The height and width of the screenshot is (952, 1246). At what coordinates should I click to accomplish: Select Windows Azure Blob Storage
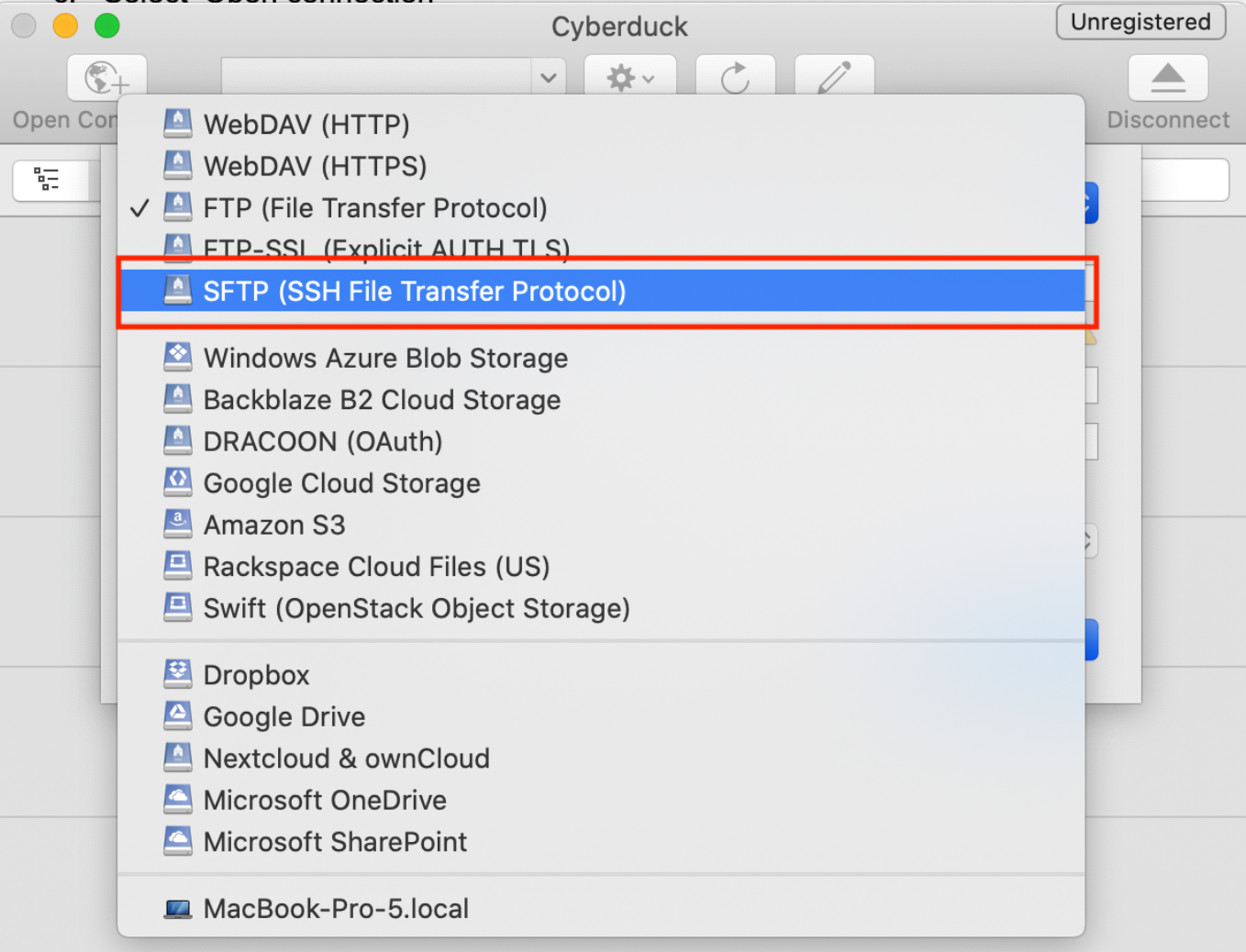[x=385, y=359]
